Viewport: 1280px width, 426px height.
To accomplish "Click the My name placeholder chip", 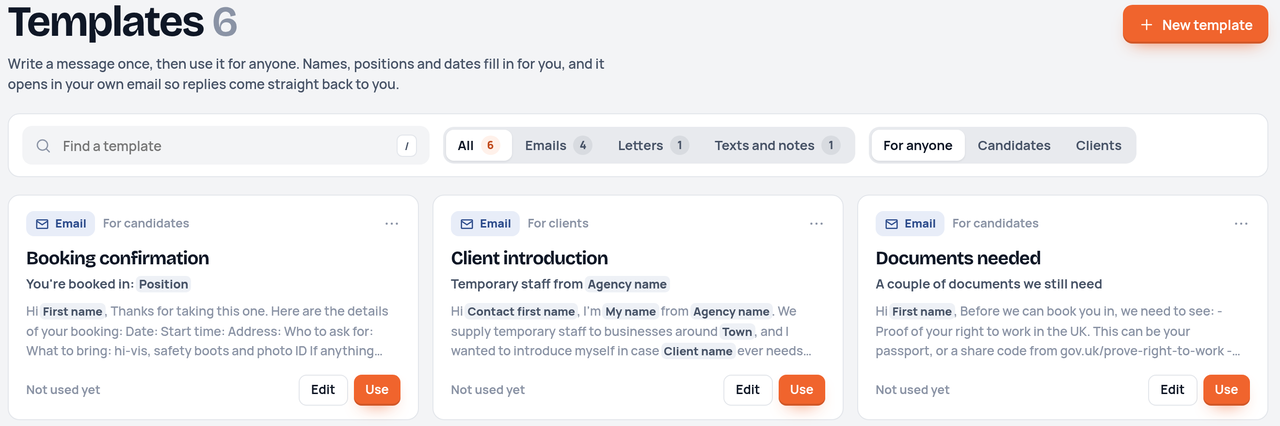I will pyautogui.click(x=631, y=311).
